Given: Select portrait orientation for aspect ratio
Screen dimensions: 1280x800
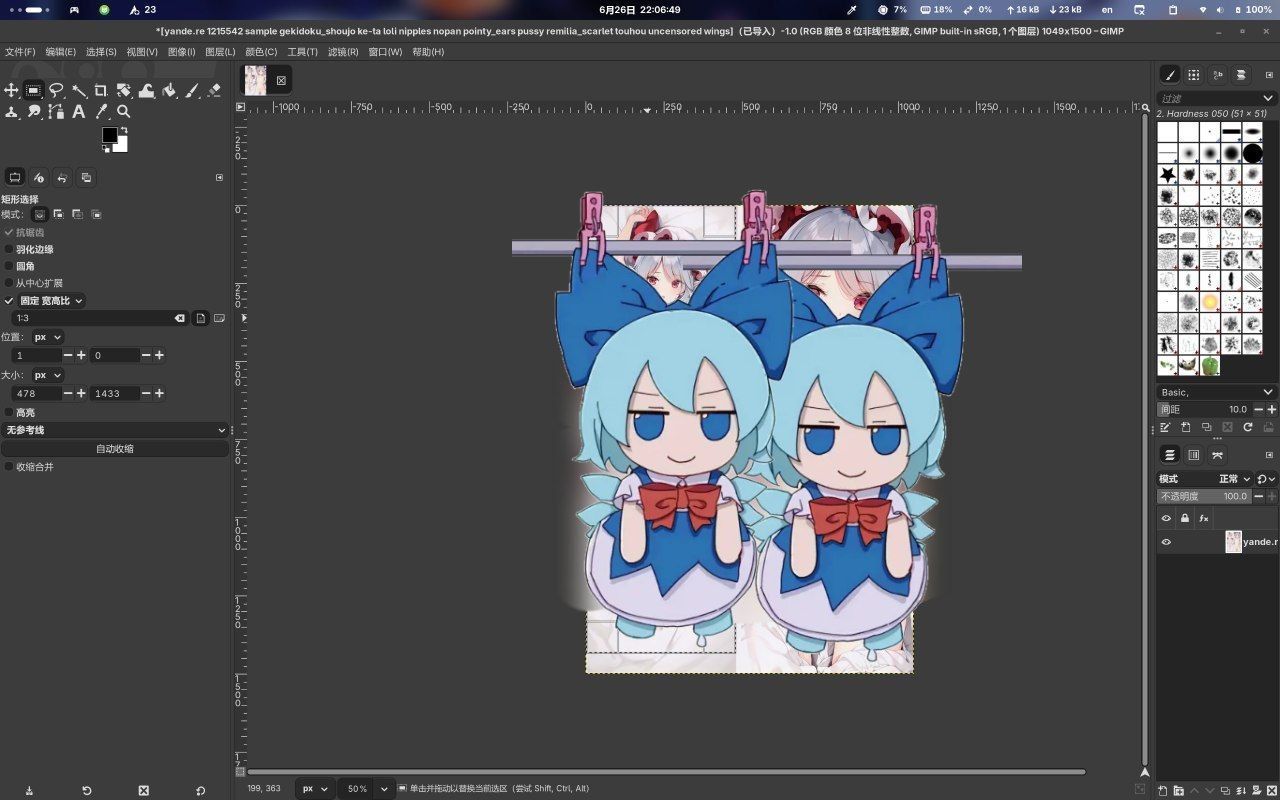Looking at the screenshot, I should [x=201, y=318].
